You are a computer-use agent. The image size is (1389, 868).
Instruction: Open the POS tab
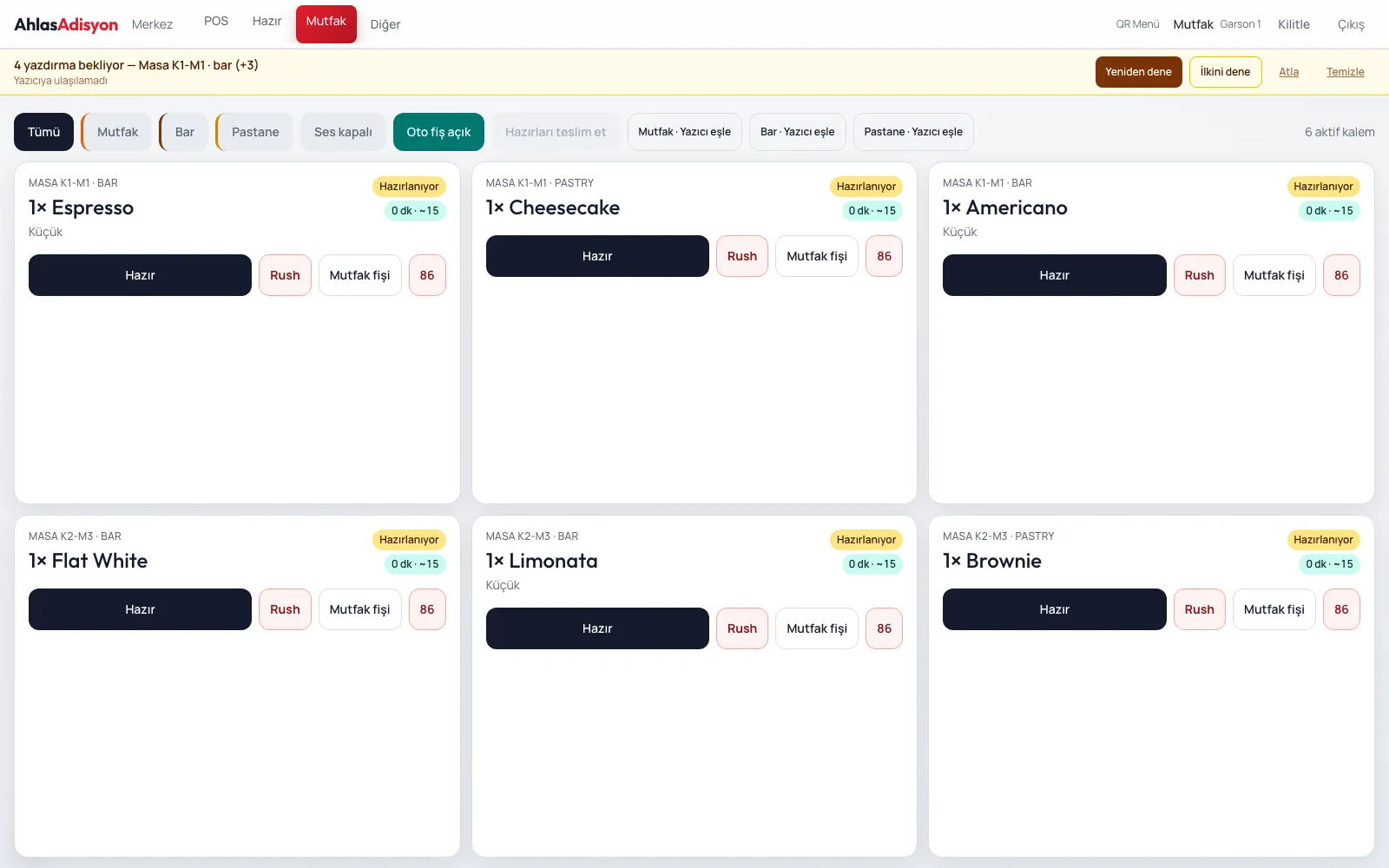[216, 21]
